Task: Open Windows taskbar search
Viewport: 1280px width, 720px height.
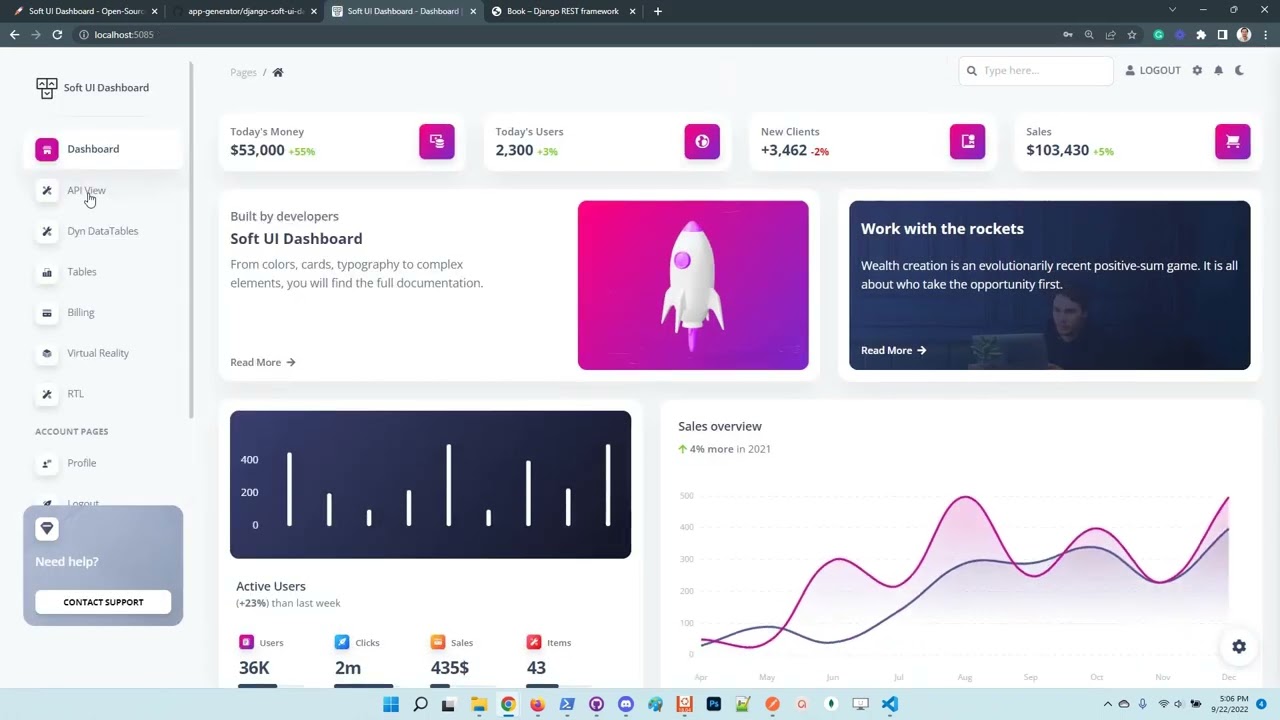Action: (420, 704)
